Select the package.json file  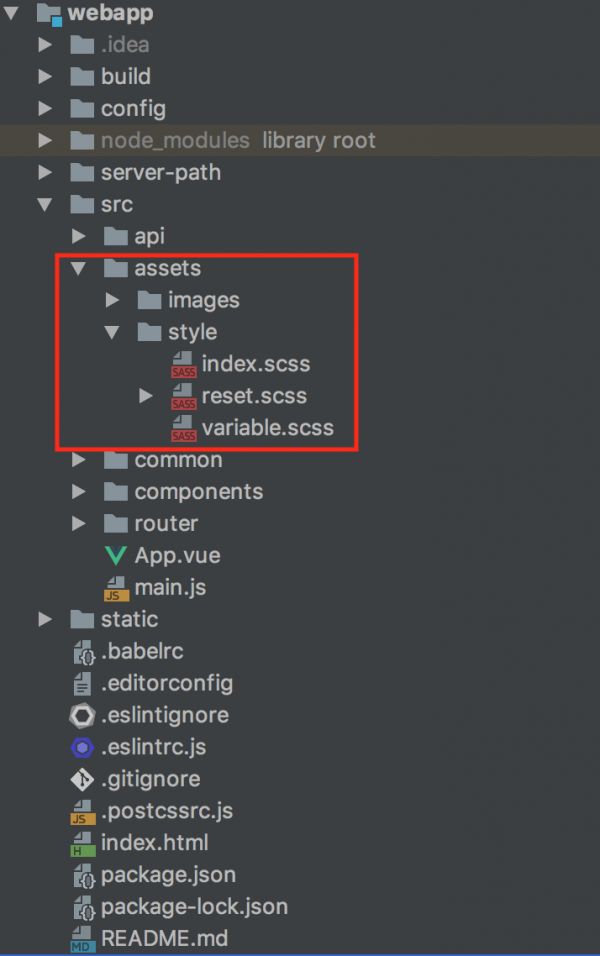[x=168, y=875]
